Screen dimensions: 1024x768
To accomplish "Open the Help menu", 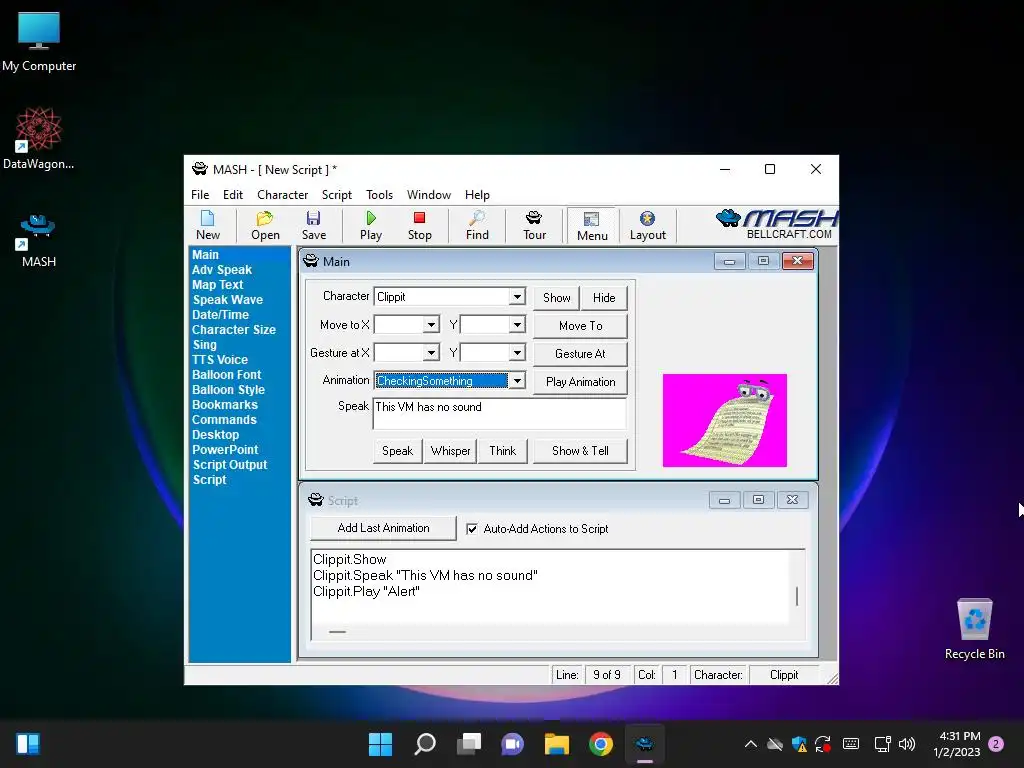I will point(477,195).
